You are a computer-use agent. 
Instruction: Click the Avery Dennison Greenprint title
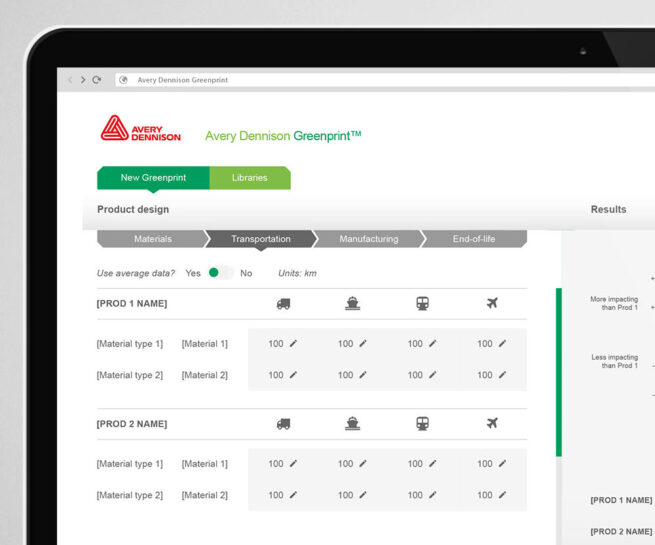283,136
